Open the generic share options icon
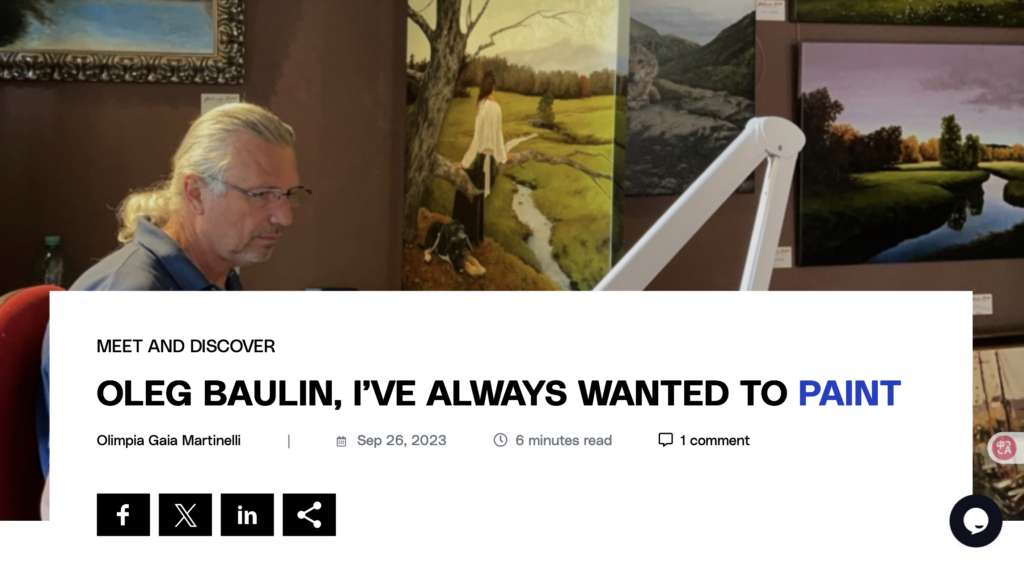 coord(309,515)
